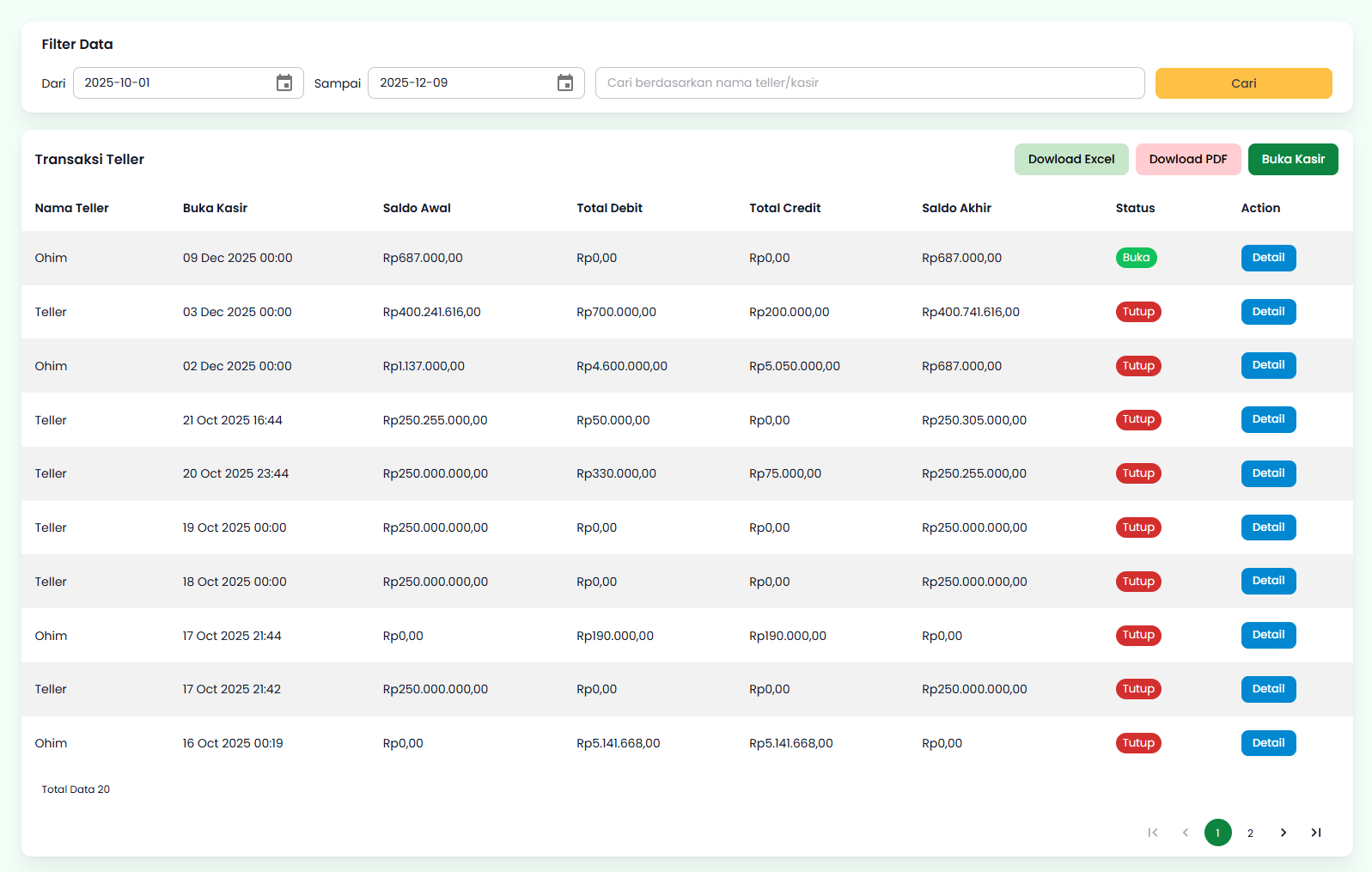Open the Dari date calendar icon

[x=284, y=83]
